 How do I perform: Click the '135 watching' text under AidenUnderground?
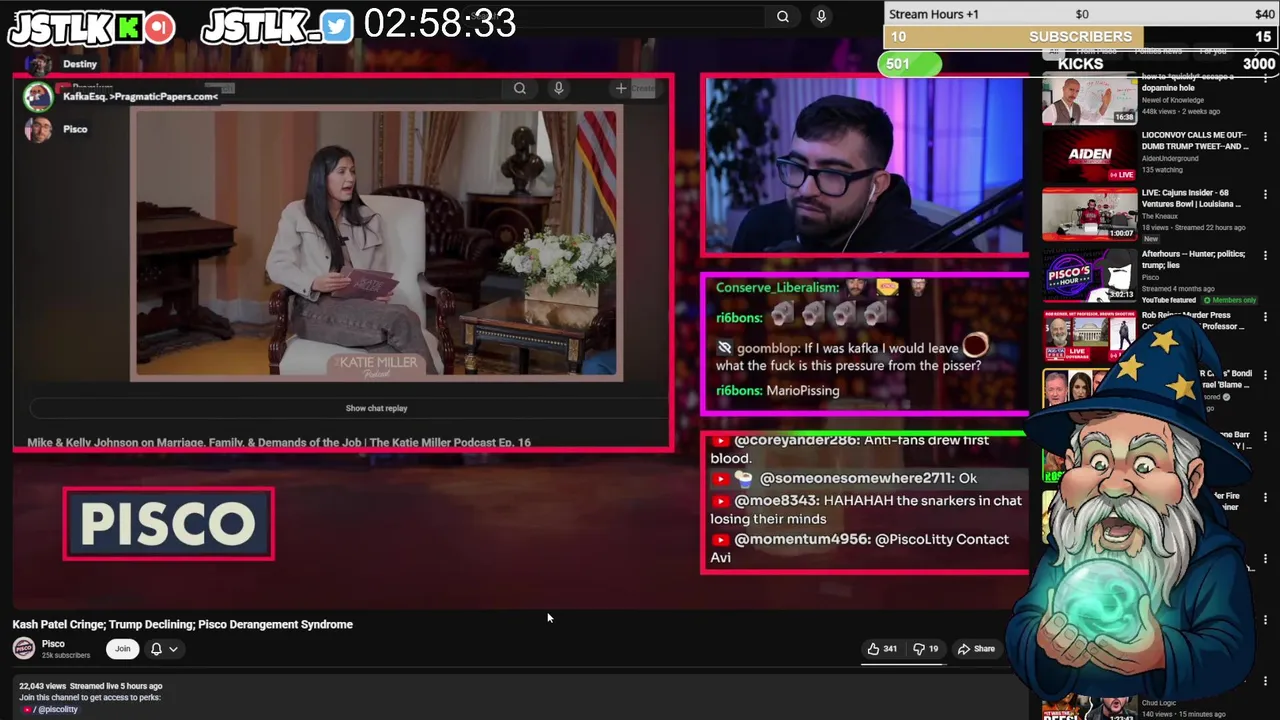1162,170
